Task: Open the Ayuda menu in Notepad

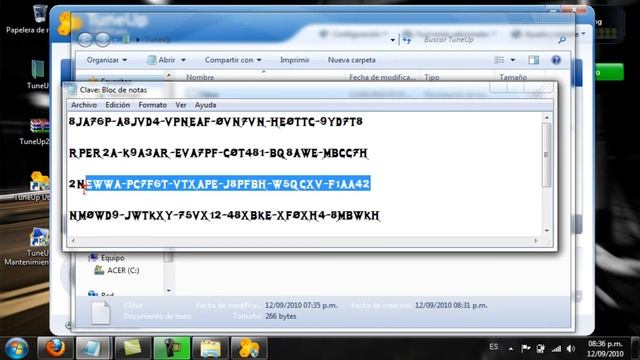Action: (x=205, y=105)
